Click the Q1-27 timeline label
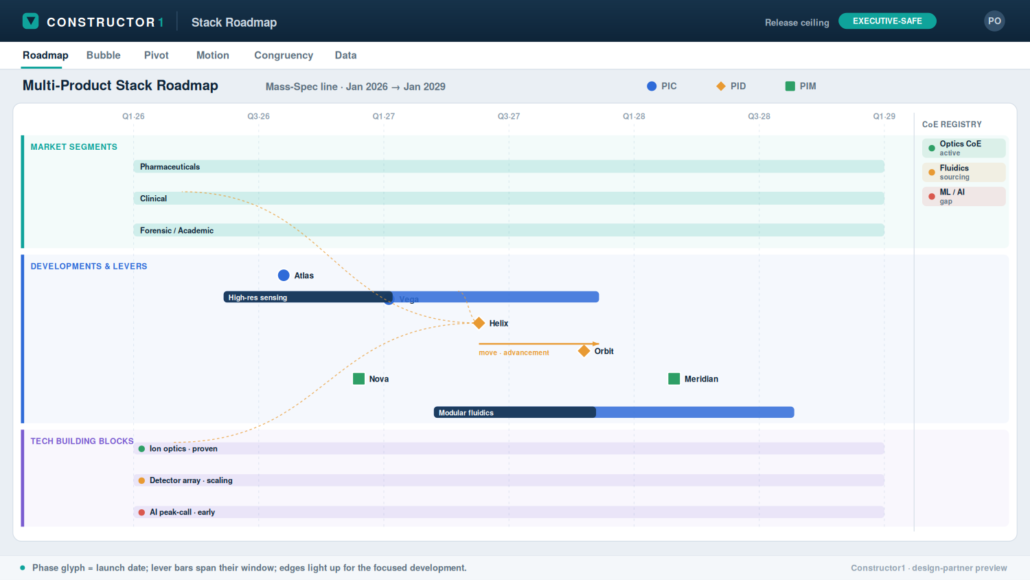This screenshot has width=1030, height=580. coord(384,116)
